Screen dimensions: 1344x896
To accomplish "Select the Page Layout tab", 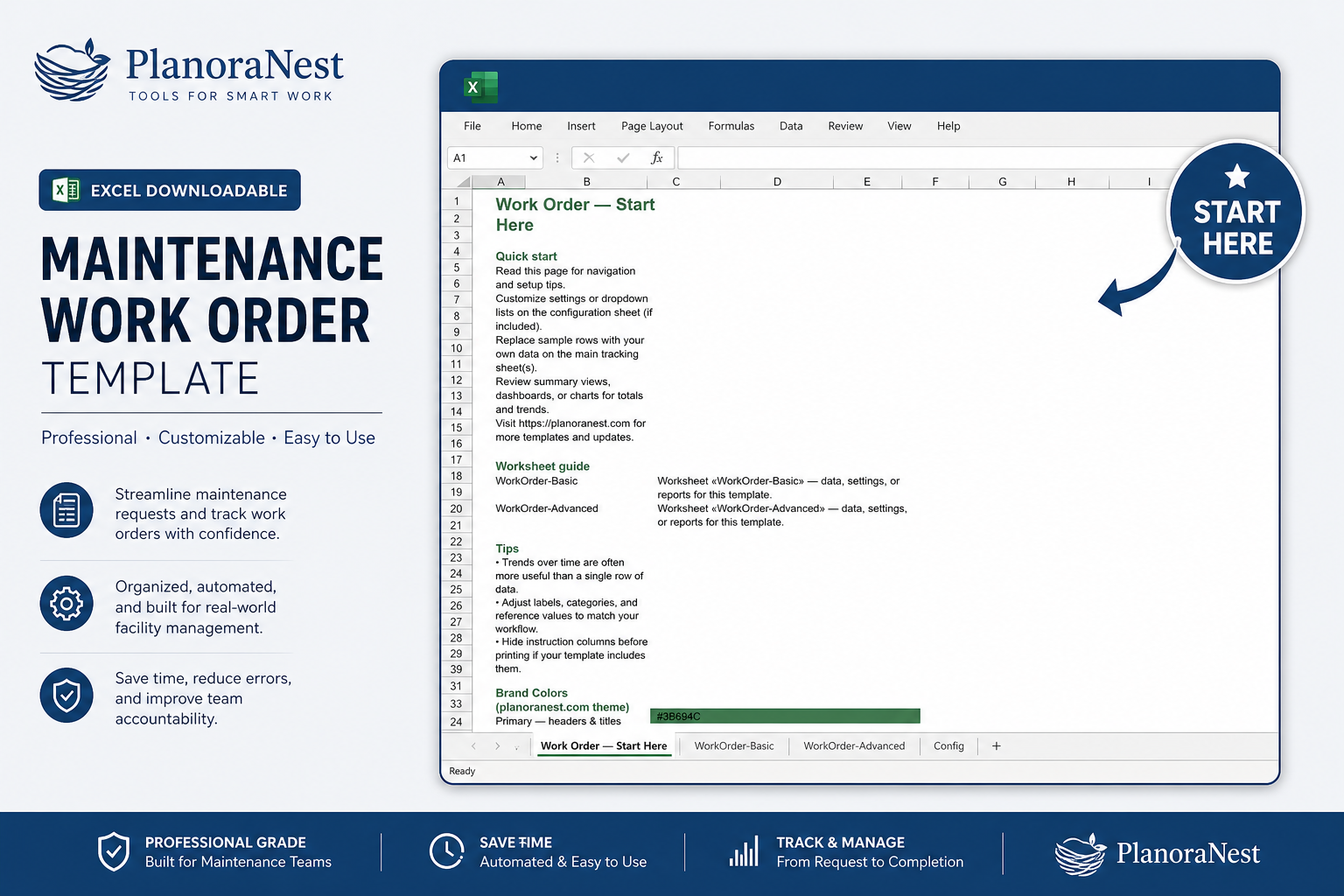I will 652,126.
